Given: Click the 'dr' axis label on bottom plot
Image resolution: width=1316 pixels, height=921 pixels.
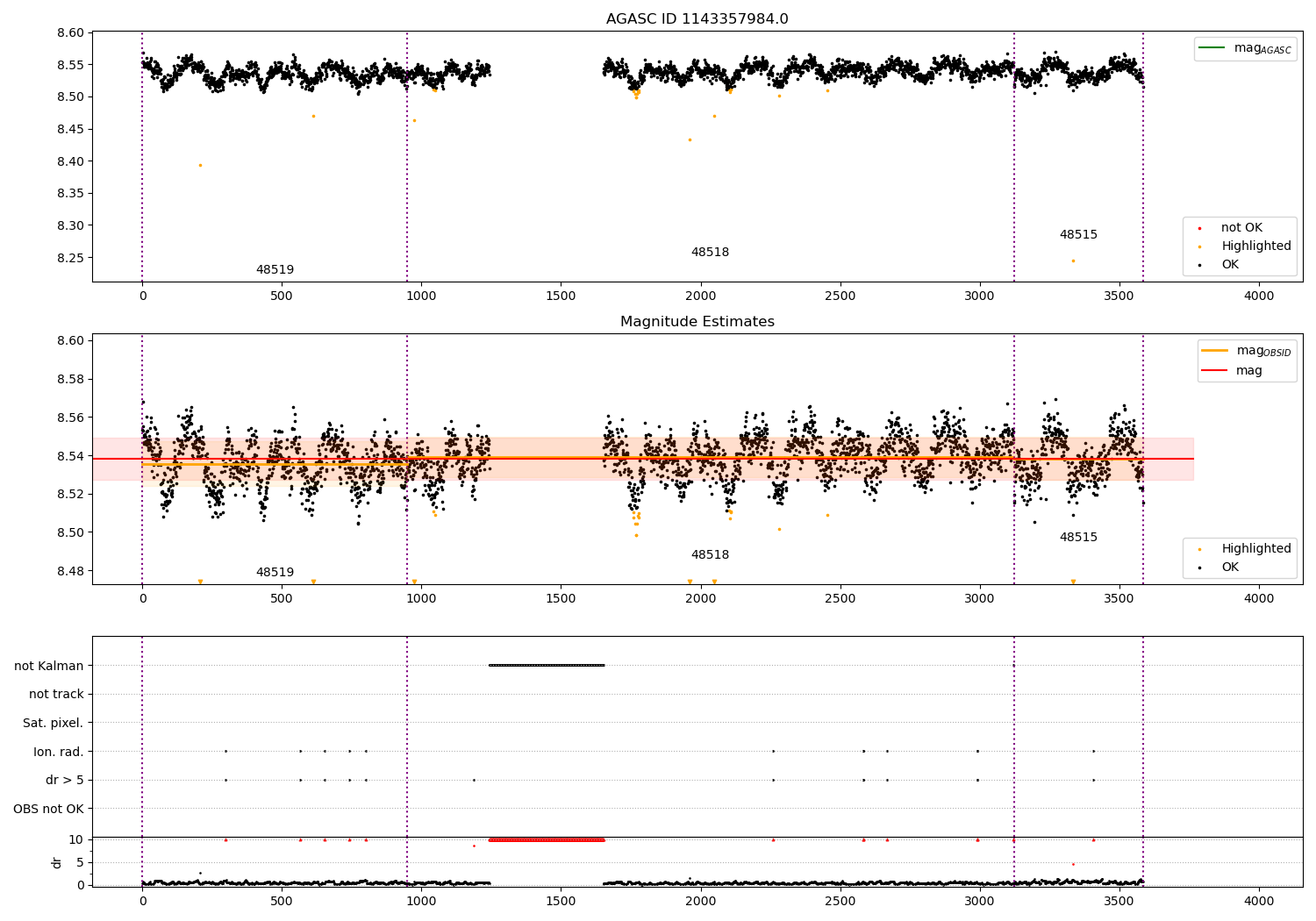Looking at the screenshot, I should tap(57, 862).
